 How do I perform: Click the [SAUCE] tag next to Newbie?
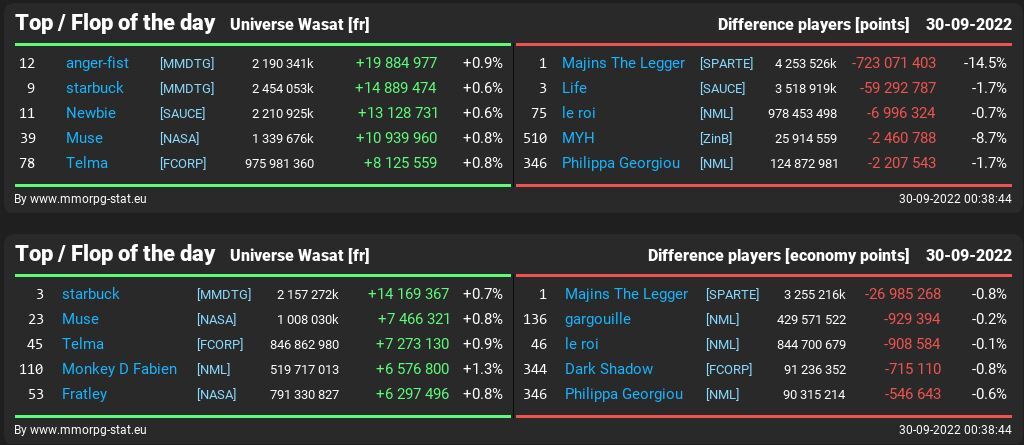click(x=182, y=114)
